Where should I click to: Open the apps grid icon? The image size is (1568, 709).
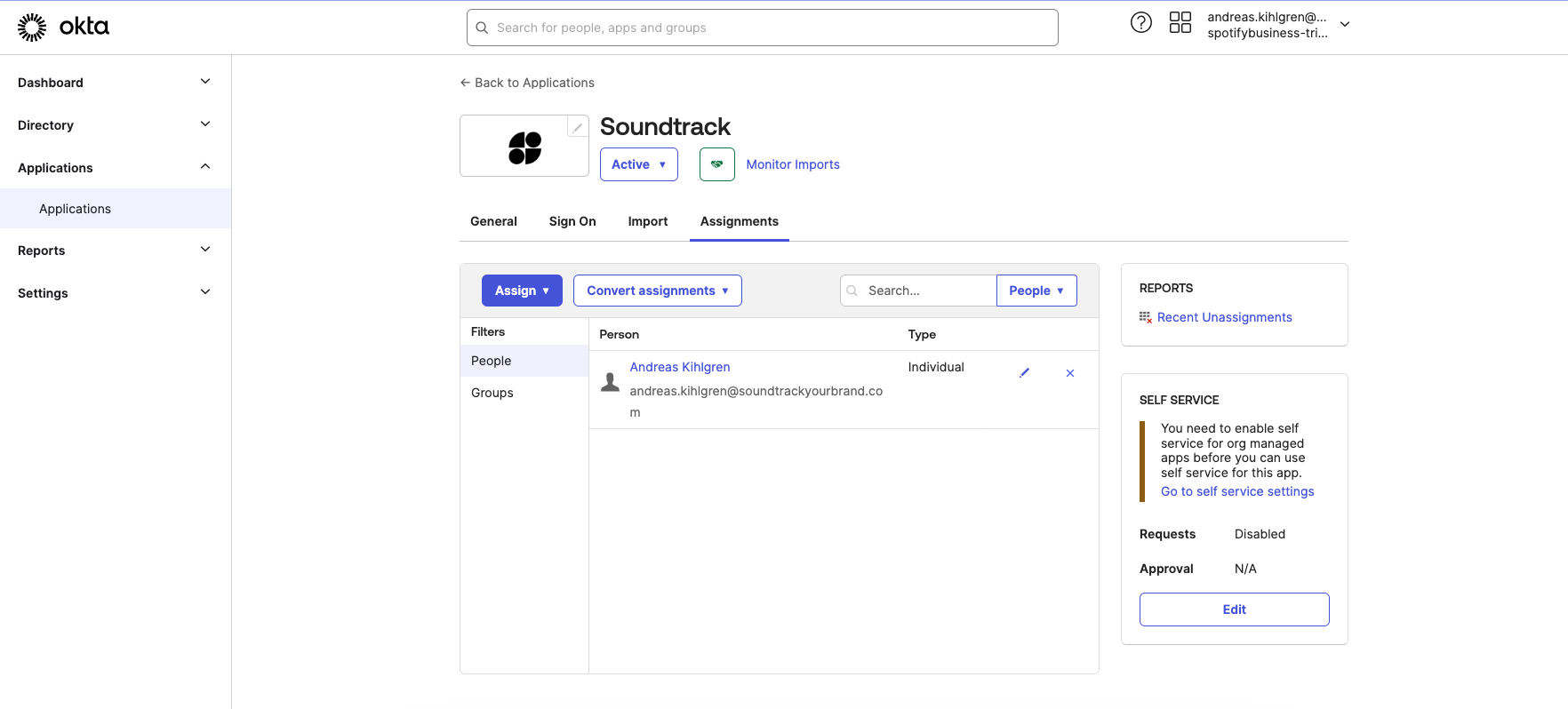[1180, 23]
